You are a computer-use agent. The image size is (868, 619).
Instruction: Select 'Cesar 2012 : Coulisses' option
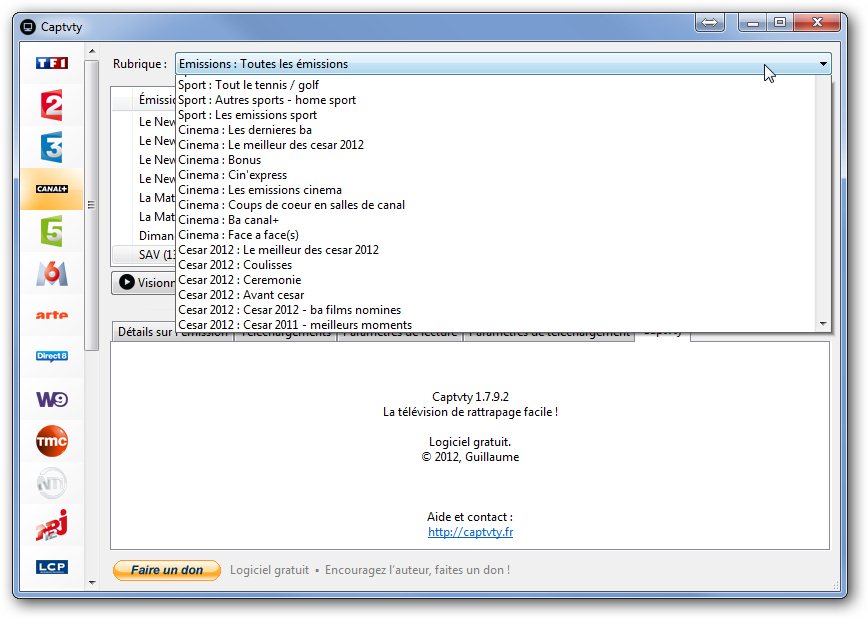(235, 265)
